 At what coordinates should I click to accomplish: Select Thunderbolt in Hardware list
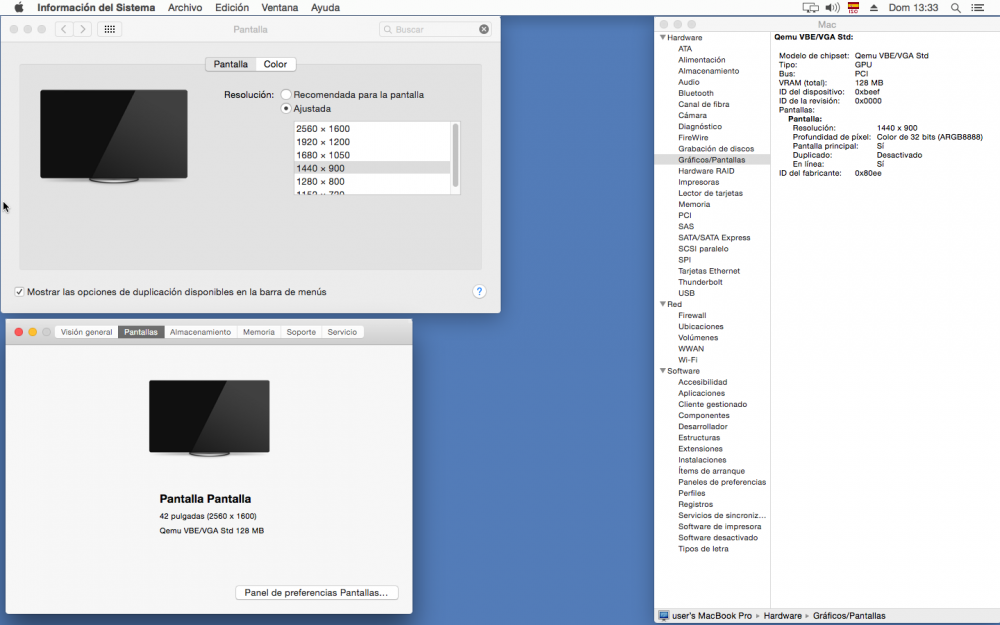pyautogui.click(x=700, y=282)
